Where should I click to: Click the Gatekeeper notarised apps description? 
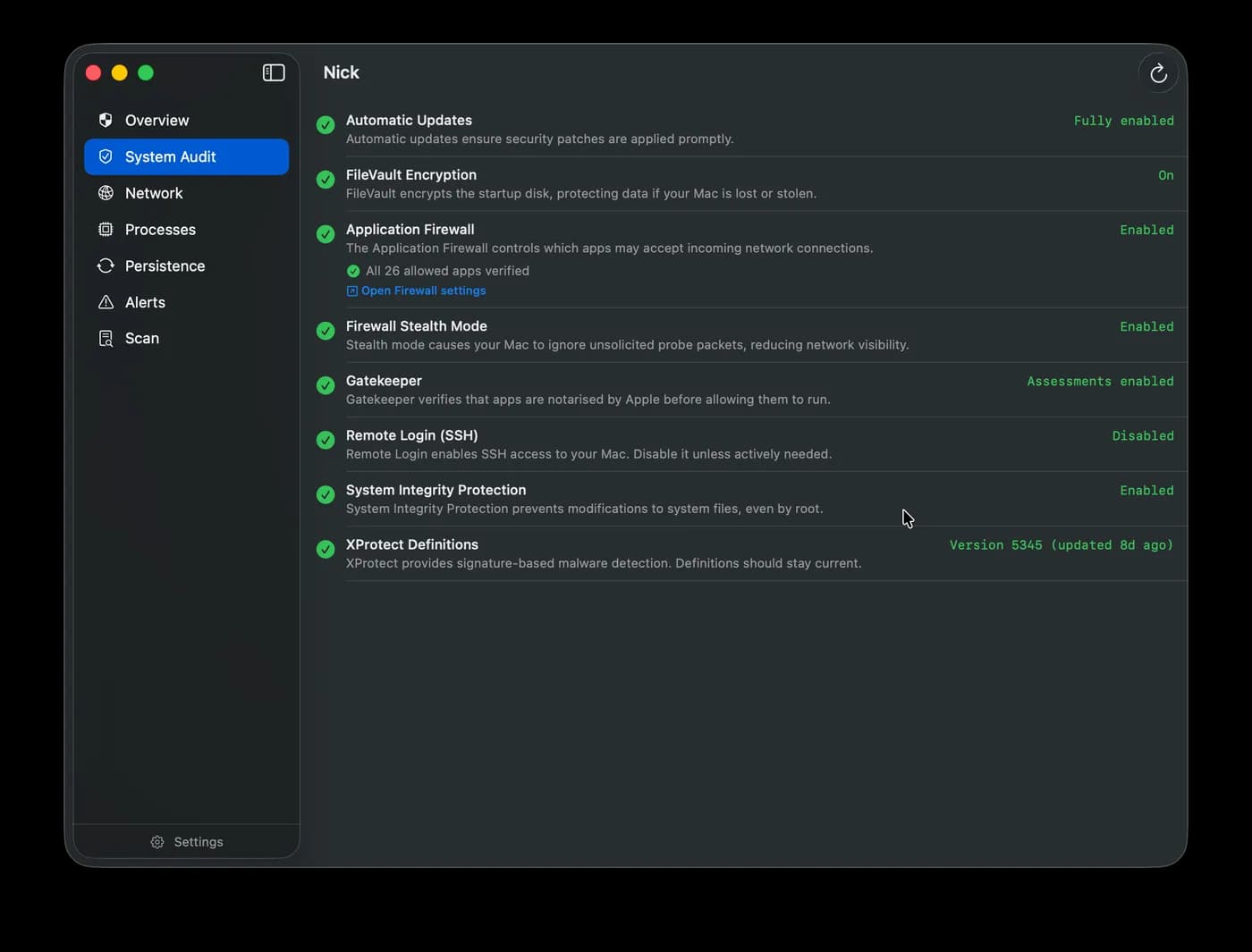588,400
